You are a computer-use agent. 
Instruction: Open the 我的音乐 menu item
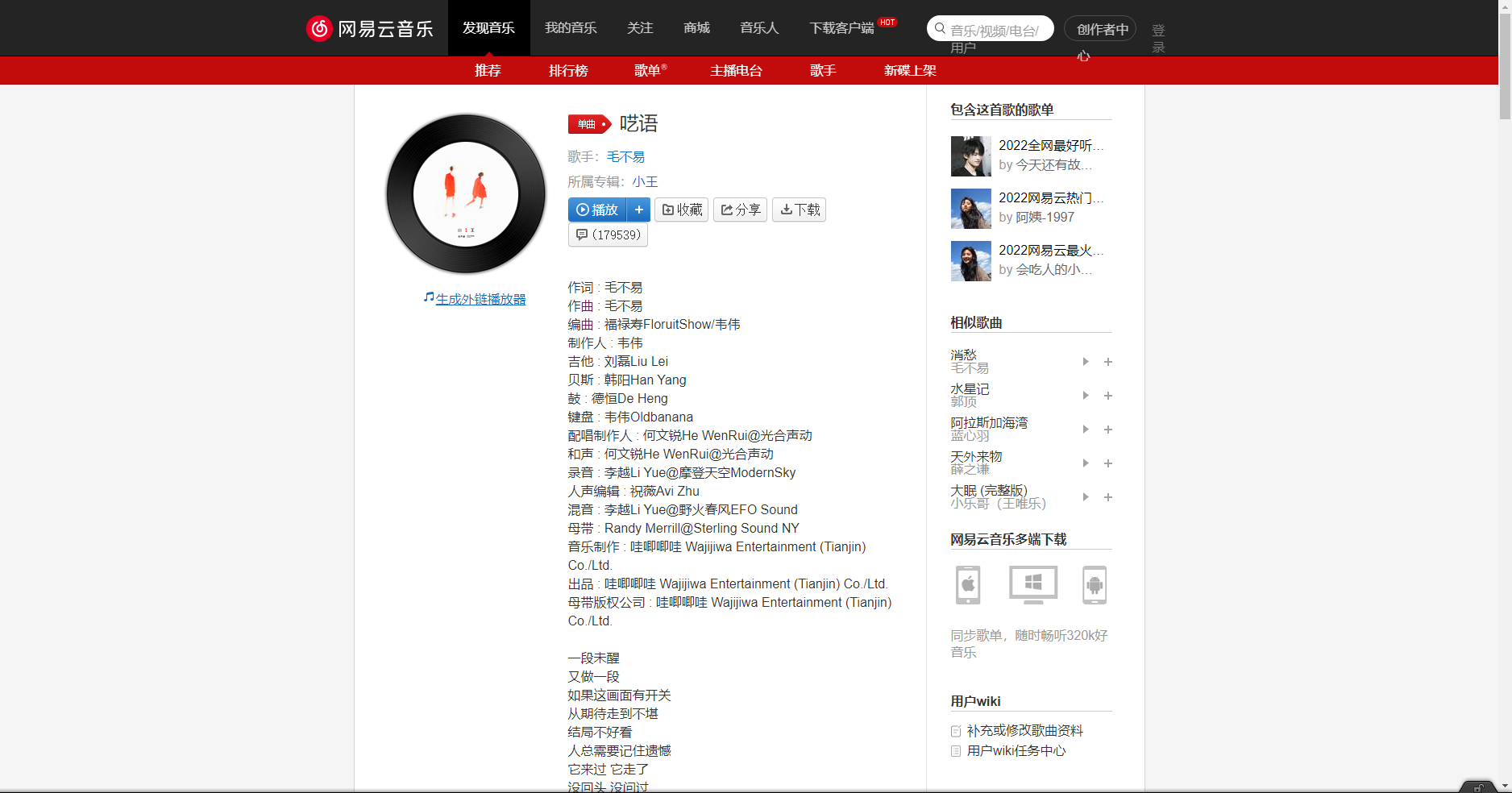point(570,27)
